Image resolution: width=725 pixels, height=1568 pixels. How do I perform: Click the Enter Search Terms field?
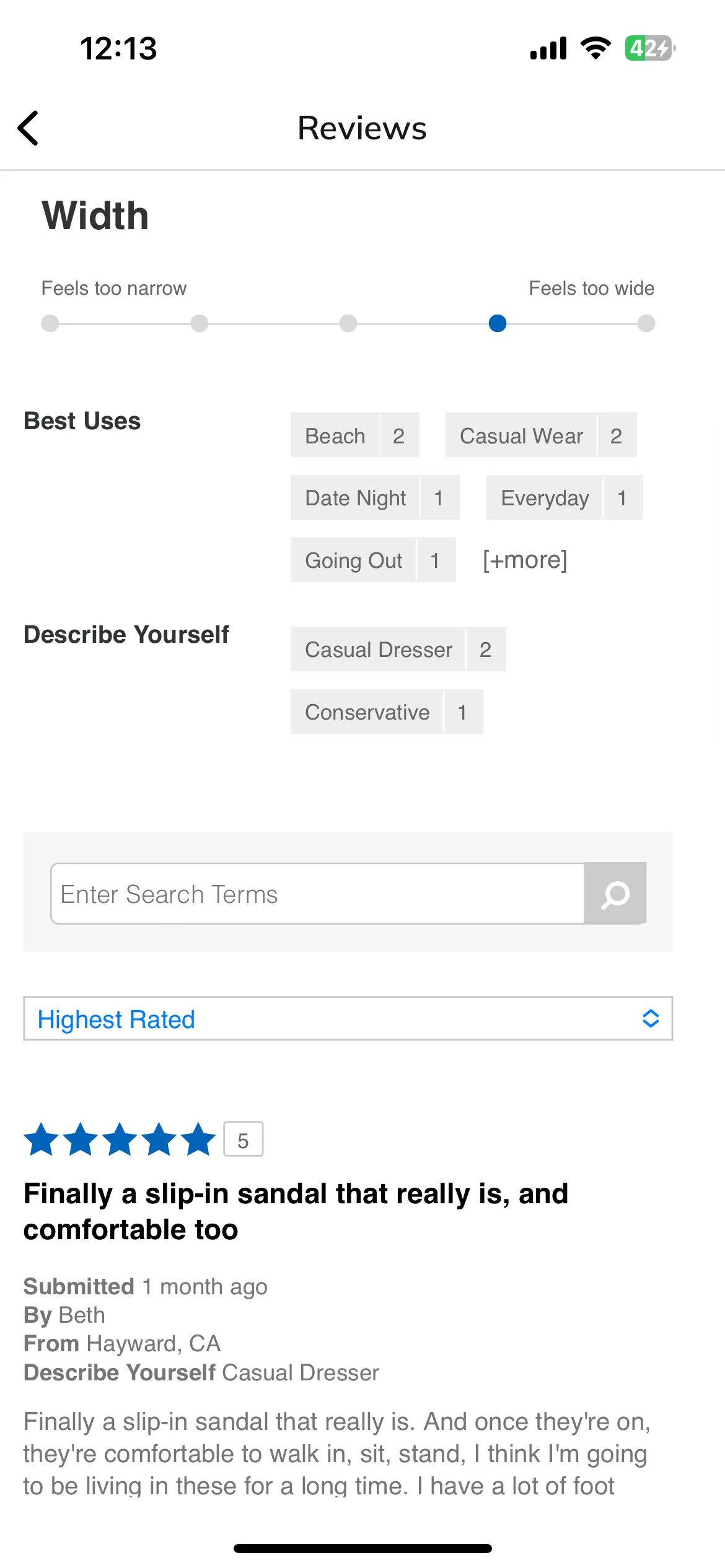click(x=317, y=894)
